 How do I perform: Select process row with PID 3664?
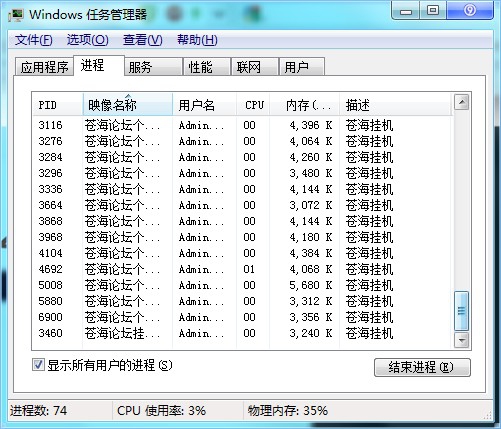(x=242, y=205)
